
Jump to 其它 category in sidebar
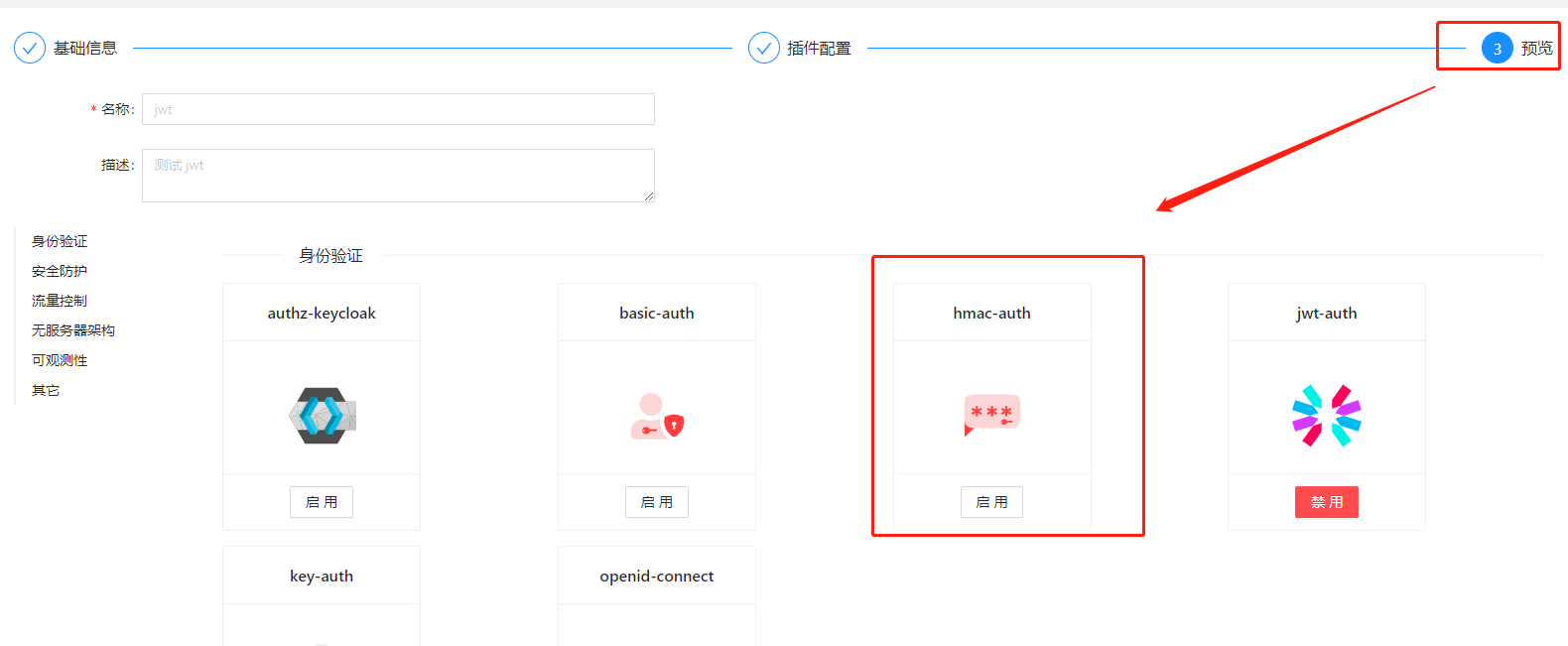46,390
